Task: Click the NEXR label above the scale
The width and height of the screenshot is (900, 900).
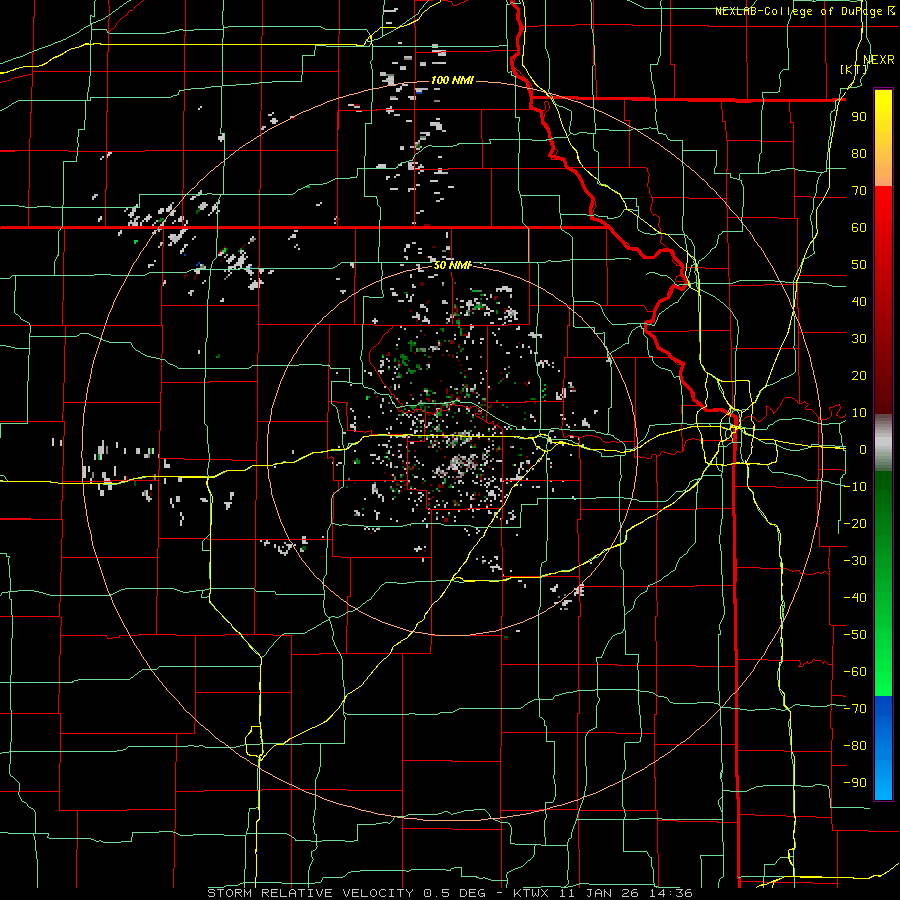Action: click(x=878, y=60)
